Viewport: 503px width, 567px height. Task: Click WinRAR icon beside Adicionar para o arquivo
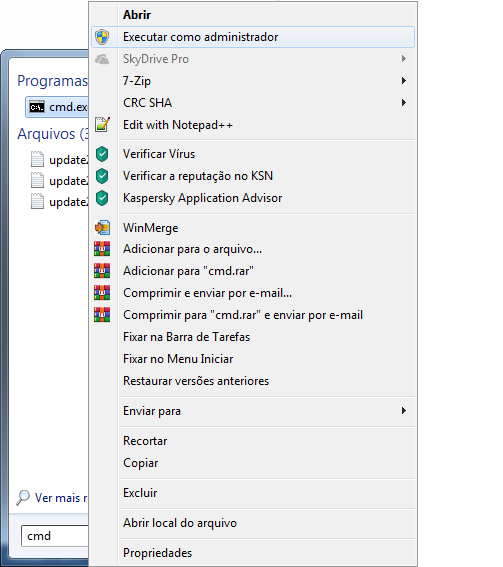tap(102, 249)
